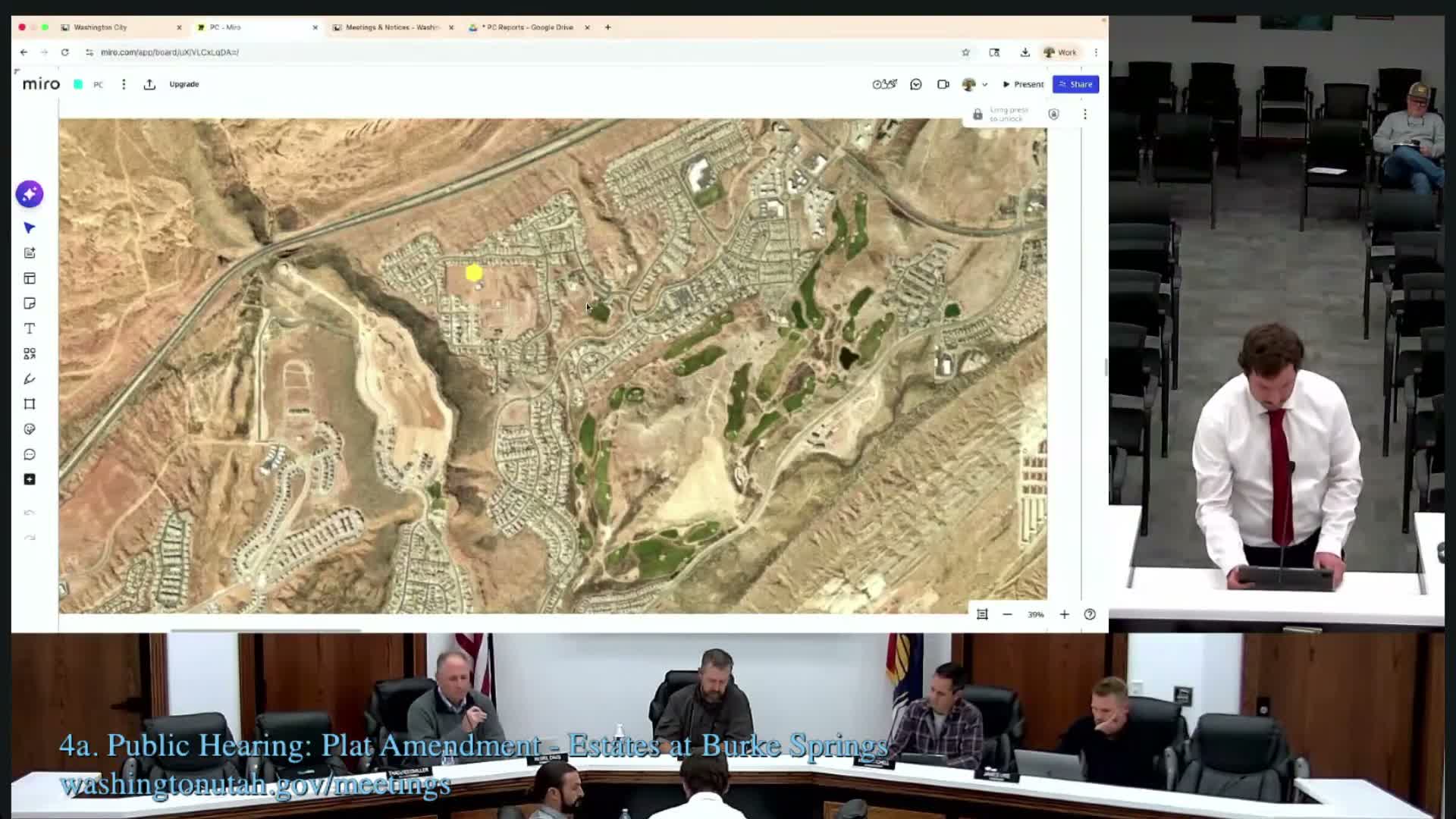Viewport: 1456px width, 819px height.
Task: Select the arrow select tool
Action: pyautogui.click(x=29, y=227)
